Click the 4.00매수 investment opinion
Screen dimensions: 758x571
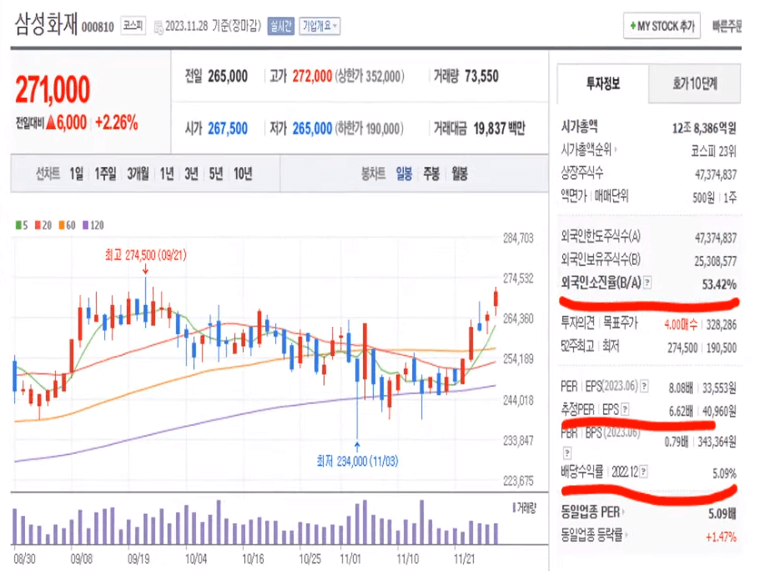tap(681, 324)
